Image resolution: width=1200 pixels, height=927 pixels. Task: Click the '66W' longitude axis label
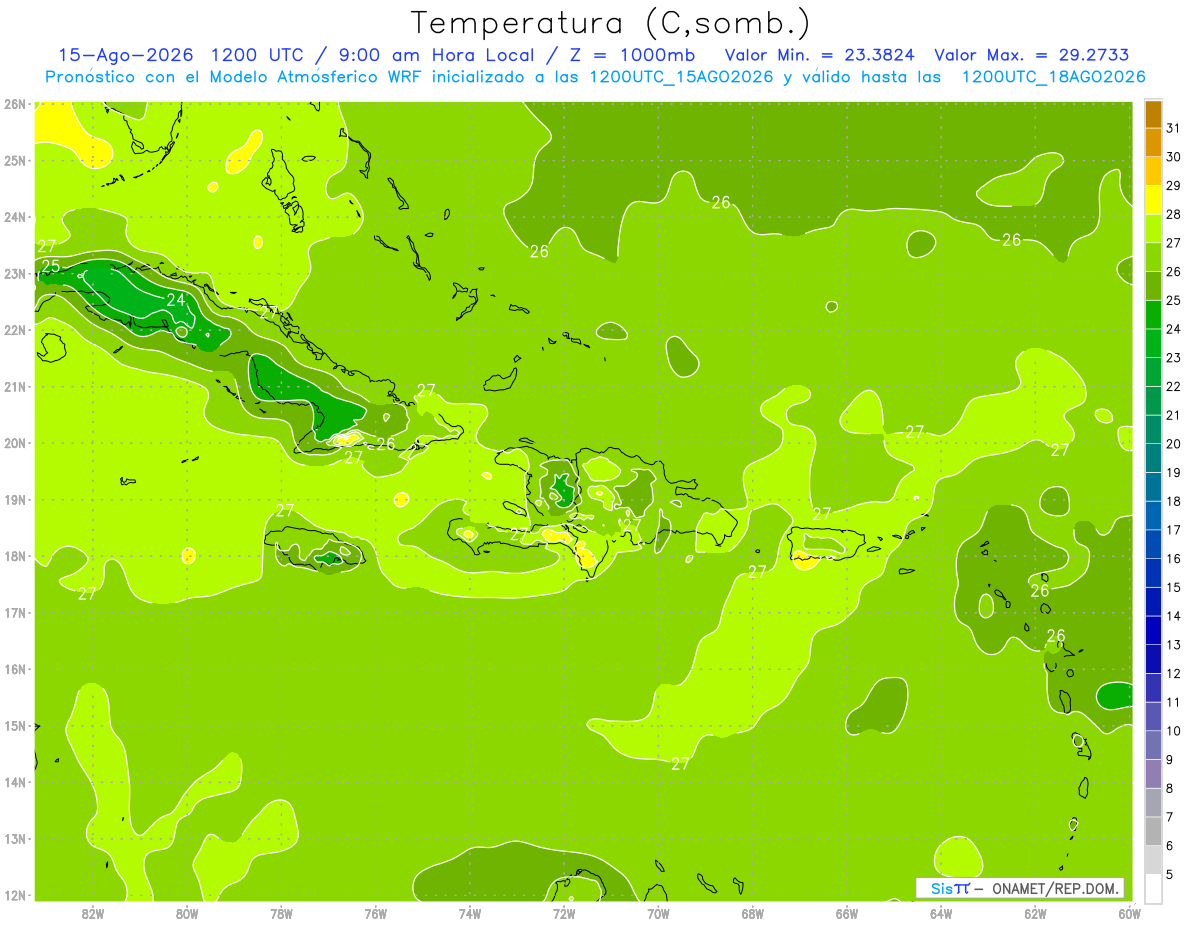(847, 914)
